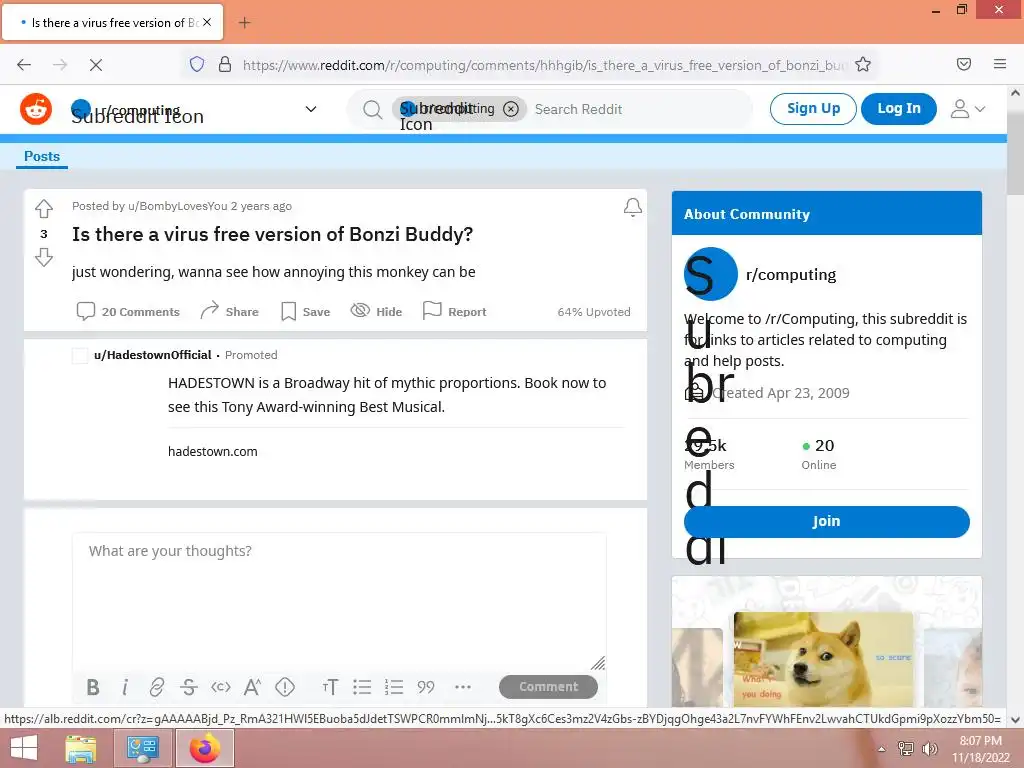Insert a link in comment editor

[x=157, y=687]
